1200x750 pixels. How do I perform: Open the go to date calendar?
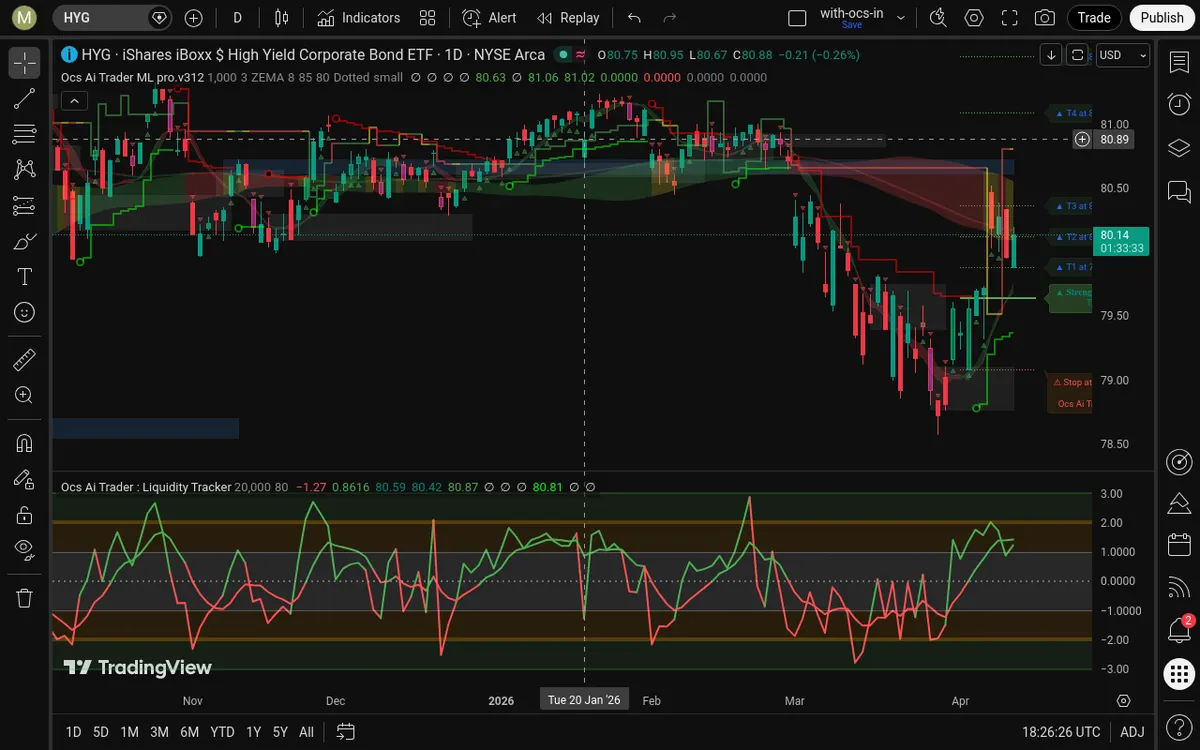345,732
